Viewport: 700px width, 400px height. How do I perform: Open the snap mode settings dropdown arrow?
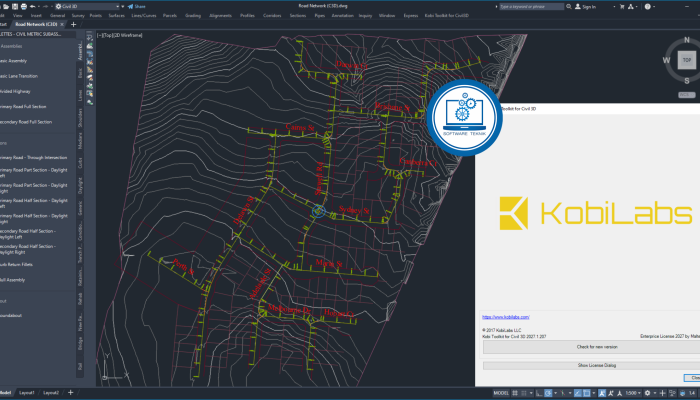pyautogui.click(x=531, y=393)
